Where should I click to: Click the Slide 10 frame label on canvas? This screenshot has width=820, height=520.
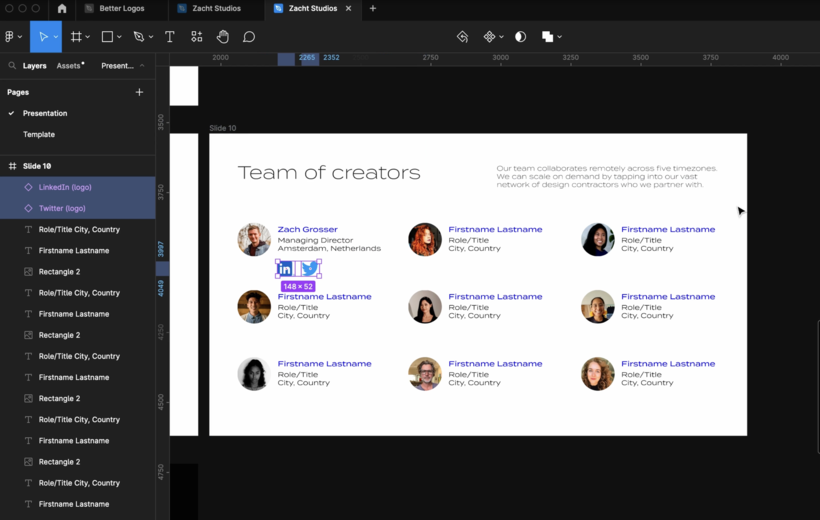tap(223, 128)
